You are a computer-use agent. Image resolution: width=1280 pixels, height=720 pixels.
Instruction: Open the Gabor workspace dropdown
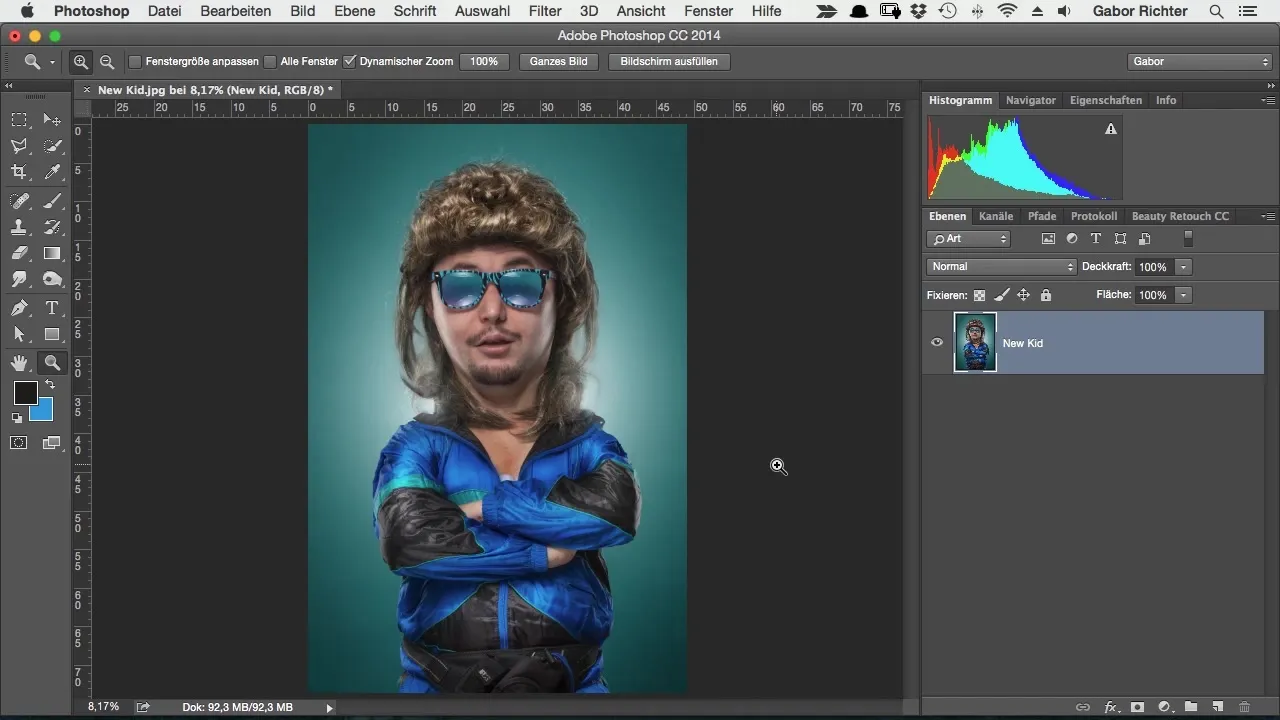[1199, 61]
